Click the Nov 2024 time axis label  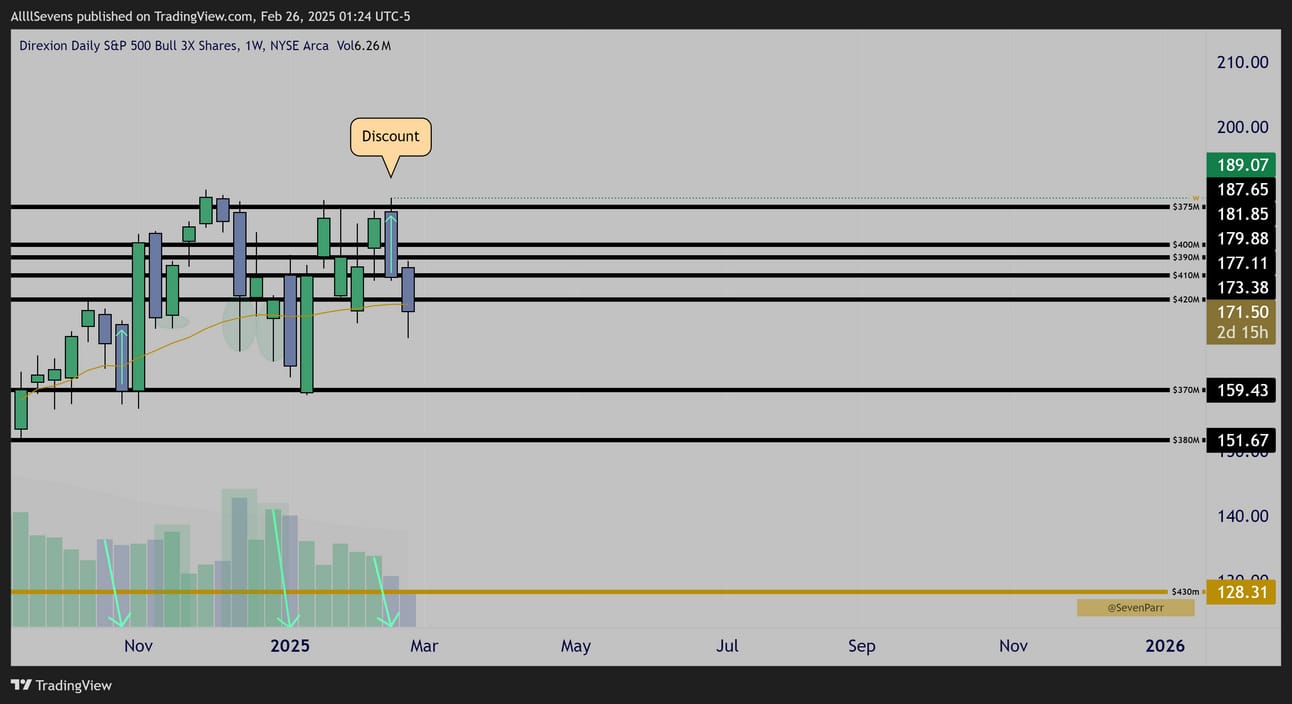tap(138, 646)
